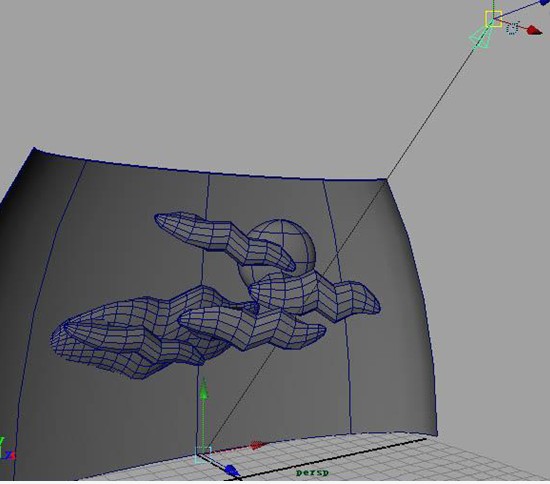Select the yellow center box of the top-right manipulator
550x484 pixels.
point(494,19)
